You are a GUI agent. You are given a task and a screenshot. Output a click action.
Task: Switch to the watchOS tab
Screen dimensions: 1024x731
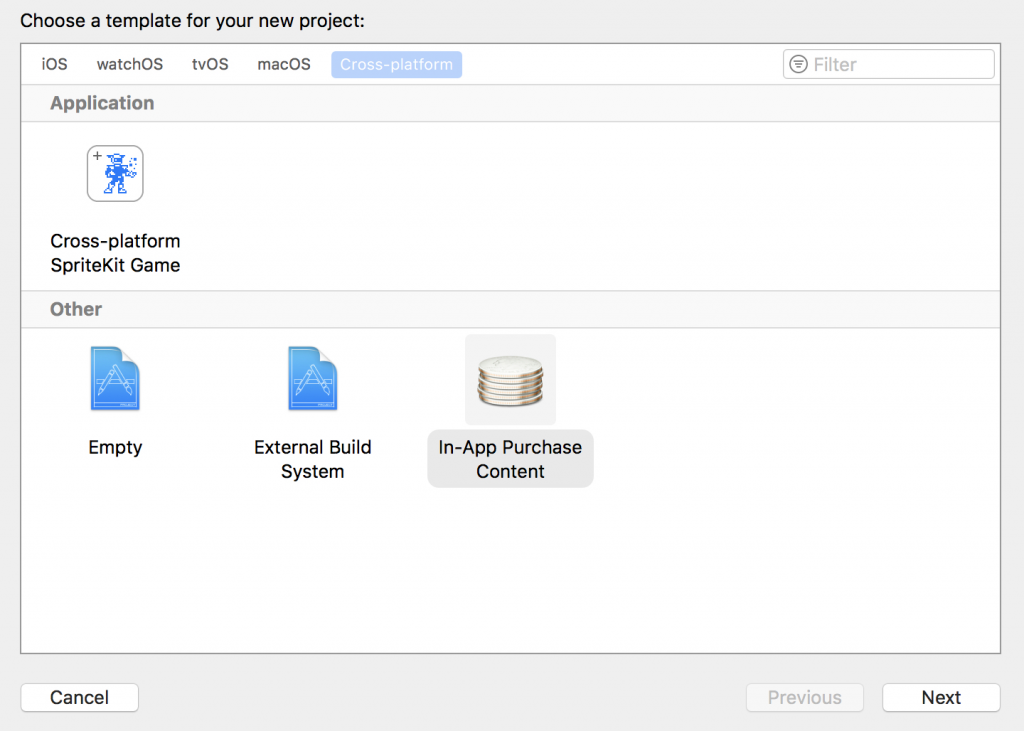pyautogui.click(x=130, y=64)
